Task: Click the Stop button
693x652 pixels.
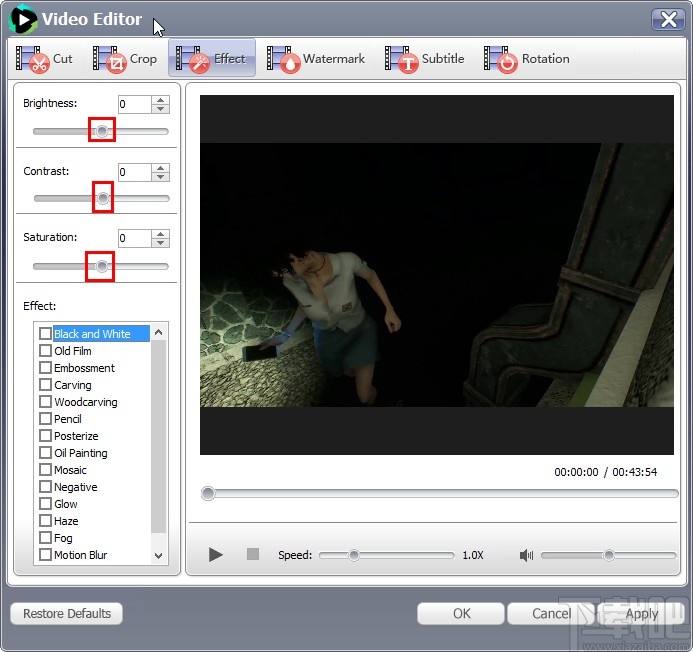Action: pyautogui.click(x=253, y=554)
